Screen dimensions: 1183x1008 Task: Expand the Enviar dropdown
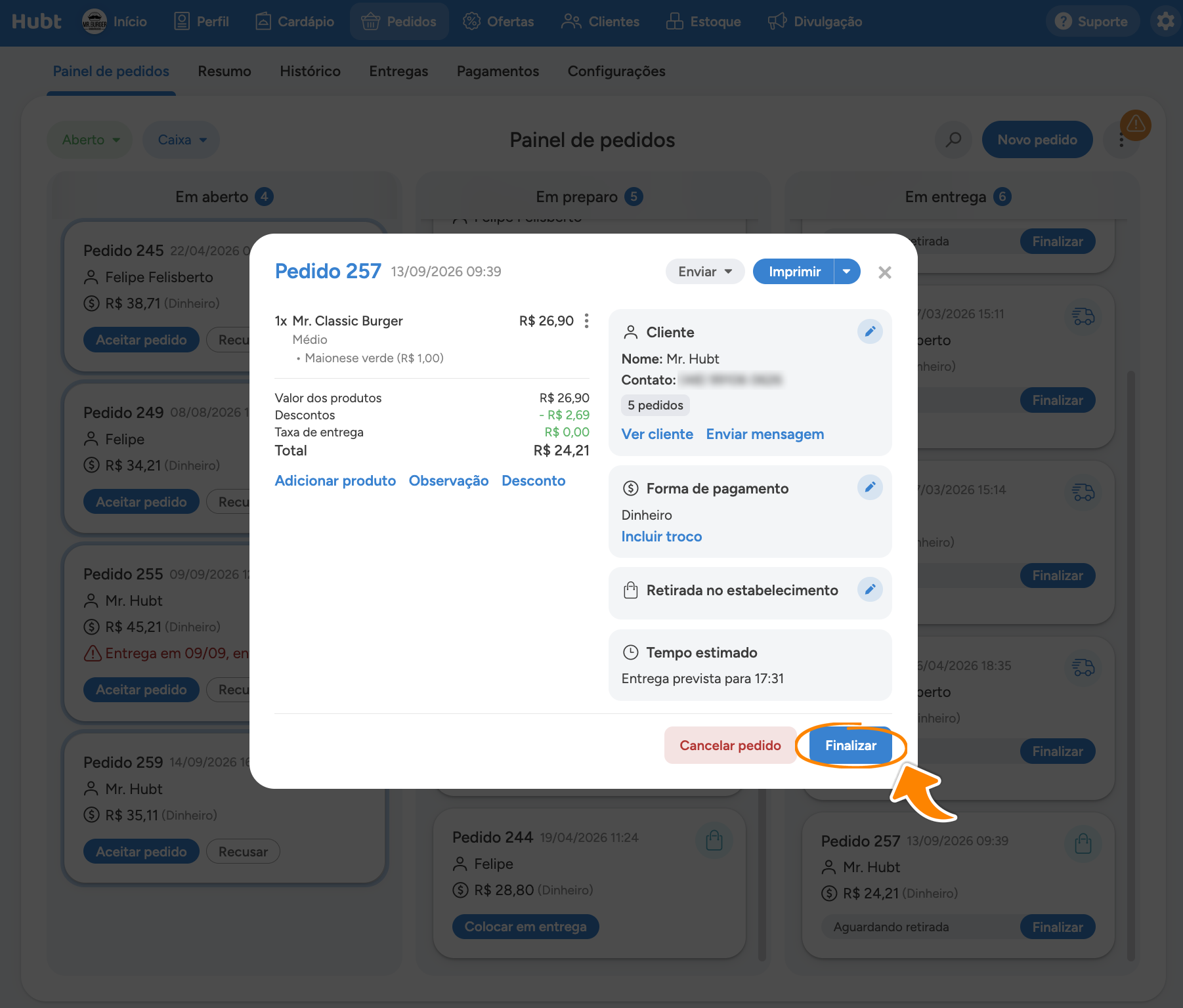coord(705,272)
